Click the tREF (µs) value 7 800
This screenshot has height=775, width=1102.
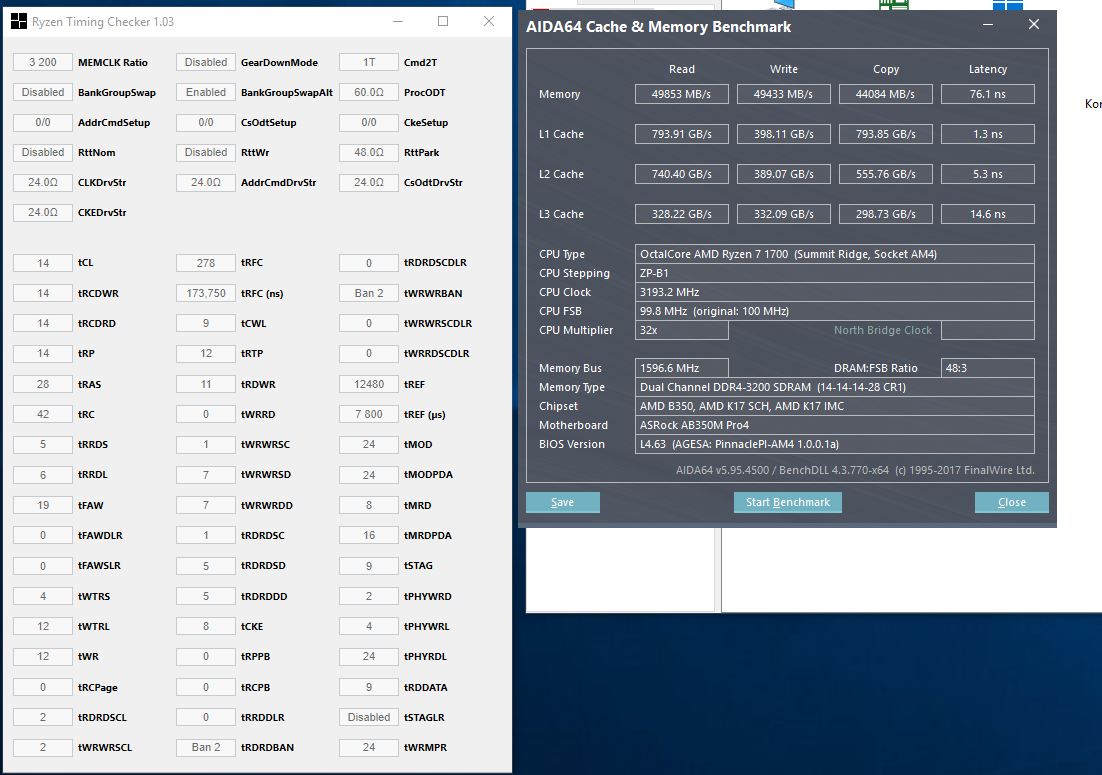(x=369, y=415)
